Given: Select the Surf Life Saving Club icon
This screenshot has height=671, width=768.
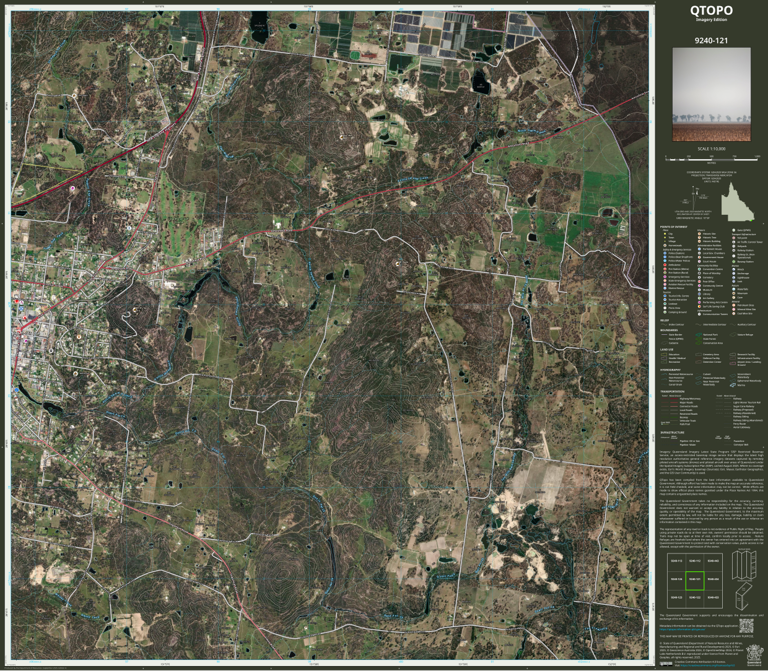Looking at the screenshot, I should click(699, 306).
